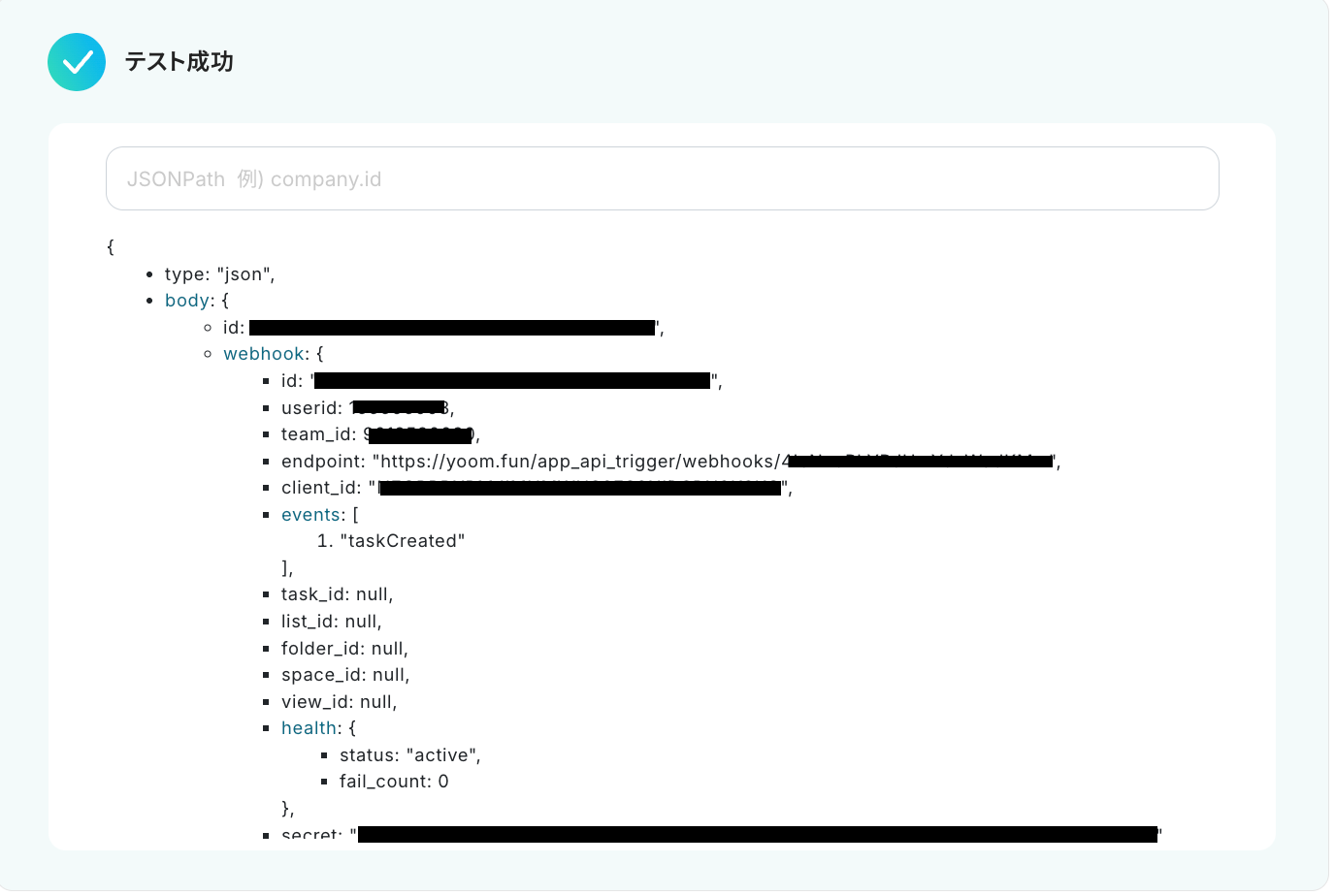This screenshot has width=1335, height=896.
Task: Select the list_id: null row
Action: pos(331,622)
